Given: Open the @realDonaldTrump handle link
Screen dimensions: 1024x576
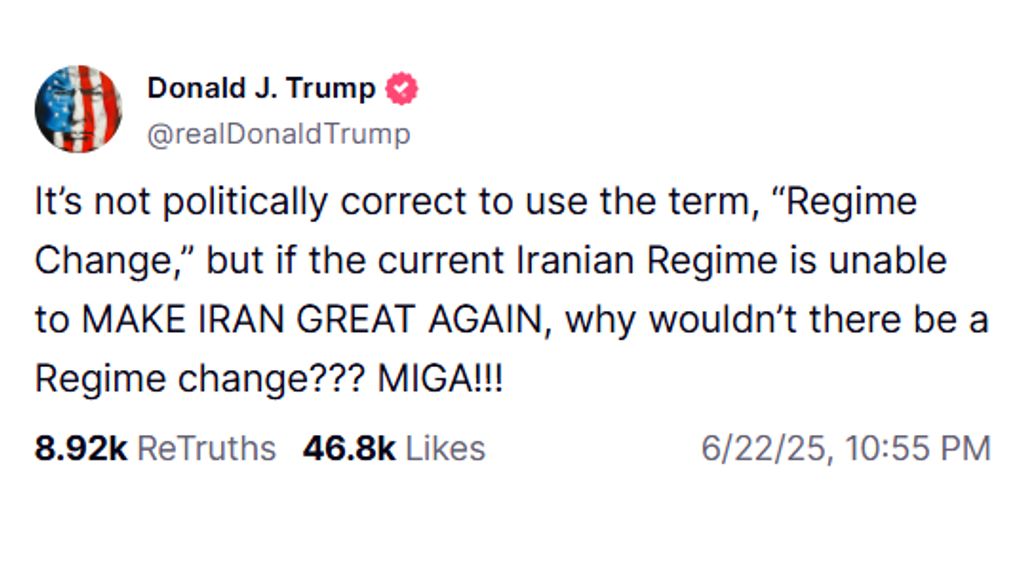Looking at the screenshot, I should tap(278, 134).
